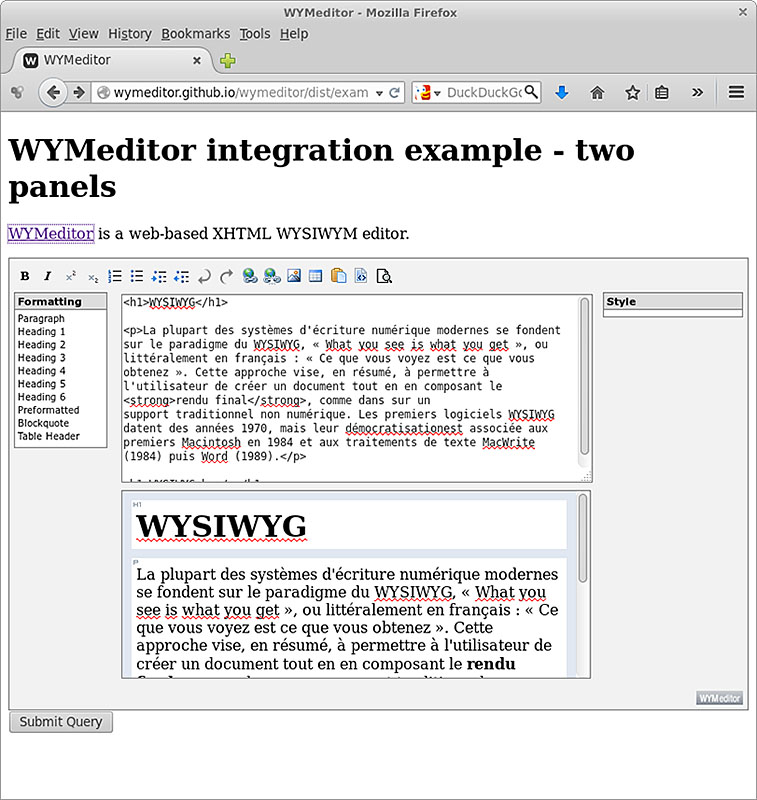Toggle HTML source view icon
The image size is (757, 800).
[361, 276]
